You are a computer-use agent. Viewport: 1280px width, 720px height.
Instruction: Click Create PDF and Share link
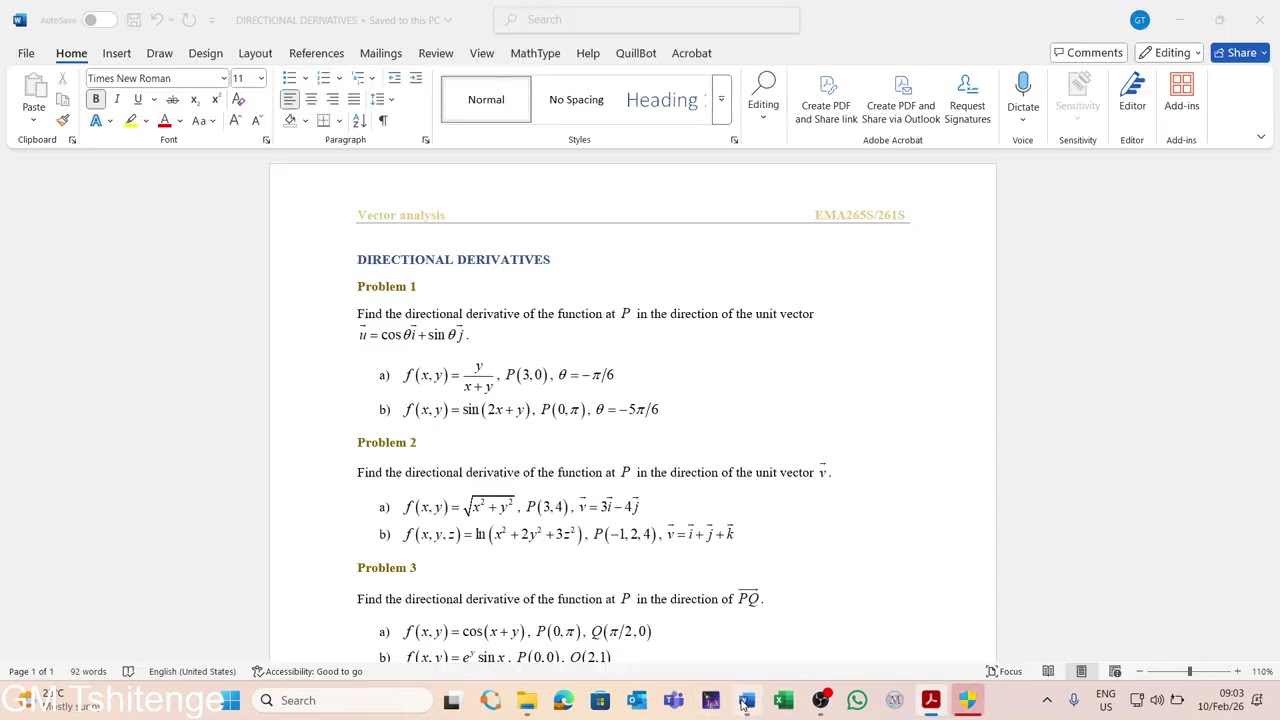pyautogui.click(x=826, y=99)
